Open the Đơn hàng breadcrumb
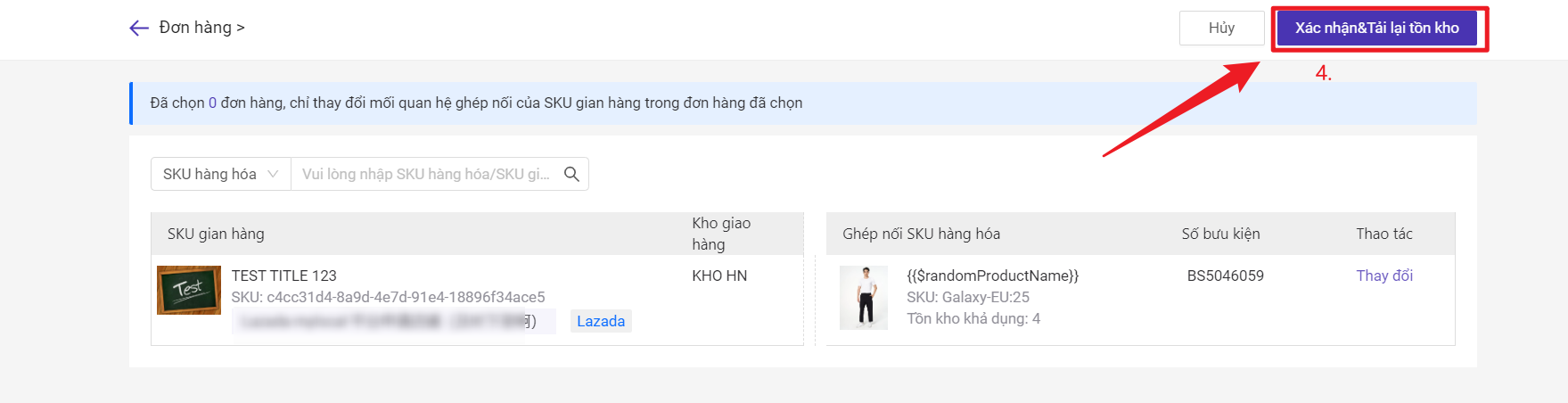Viewport: 1568px width, 403px height. point(195,28)
